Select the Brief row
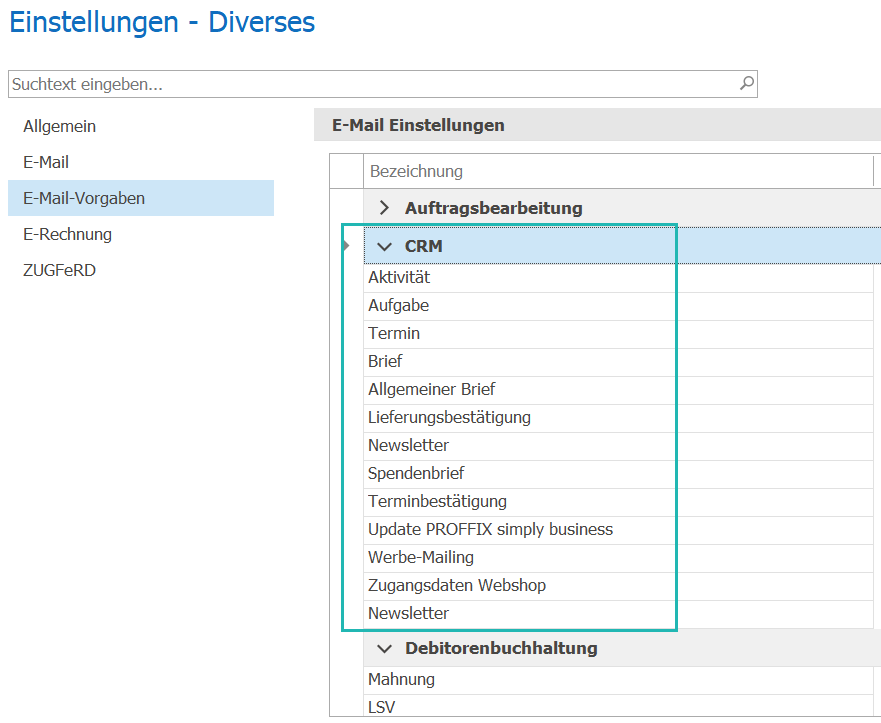This screenshot has width=881, height=723. tap(618, 362)
